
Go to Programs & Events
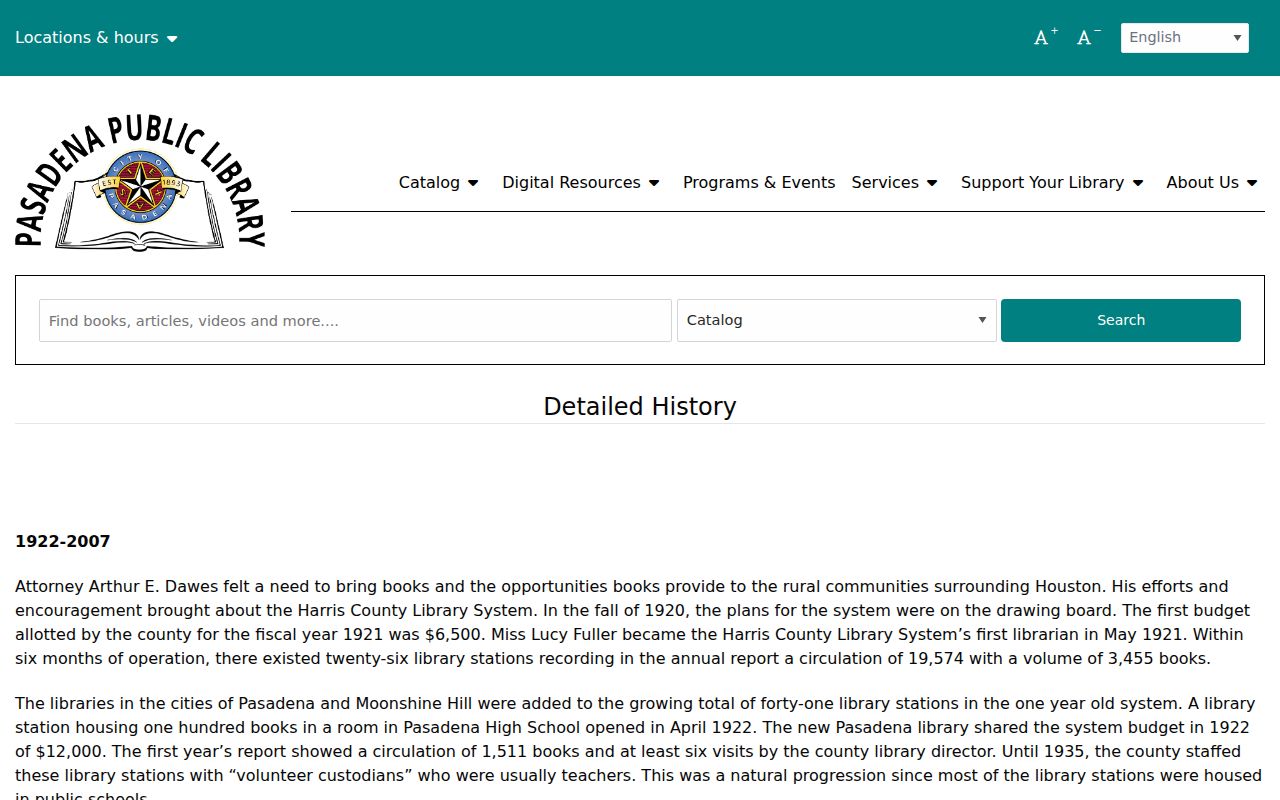point(759,182)
